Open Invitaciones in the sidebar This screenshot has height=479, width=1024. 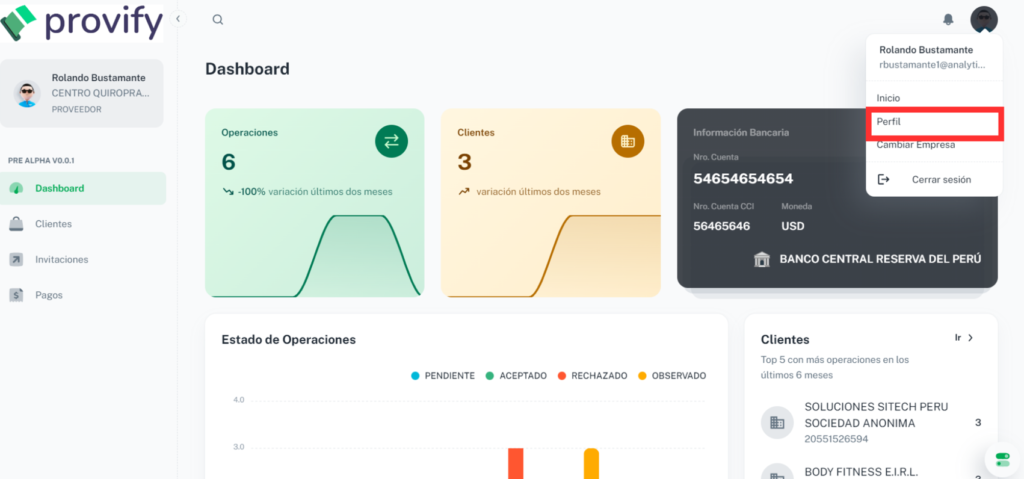(82, 259)
